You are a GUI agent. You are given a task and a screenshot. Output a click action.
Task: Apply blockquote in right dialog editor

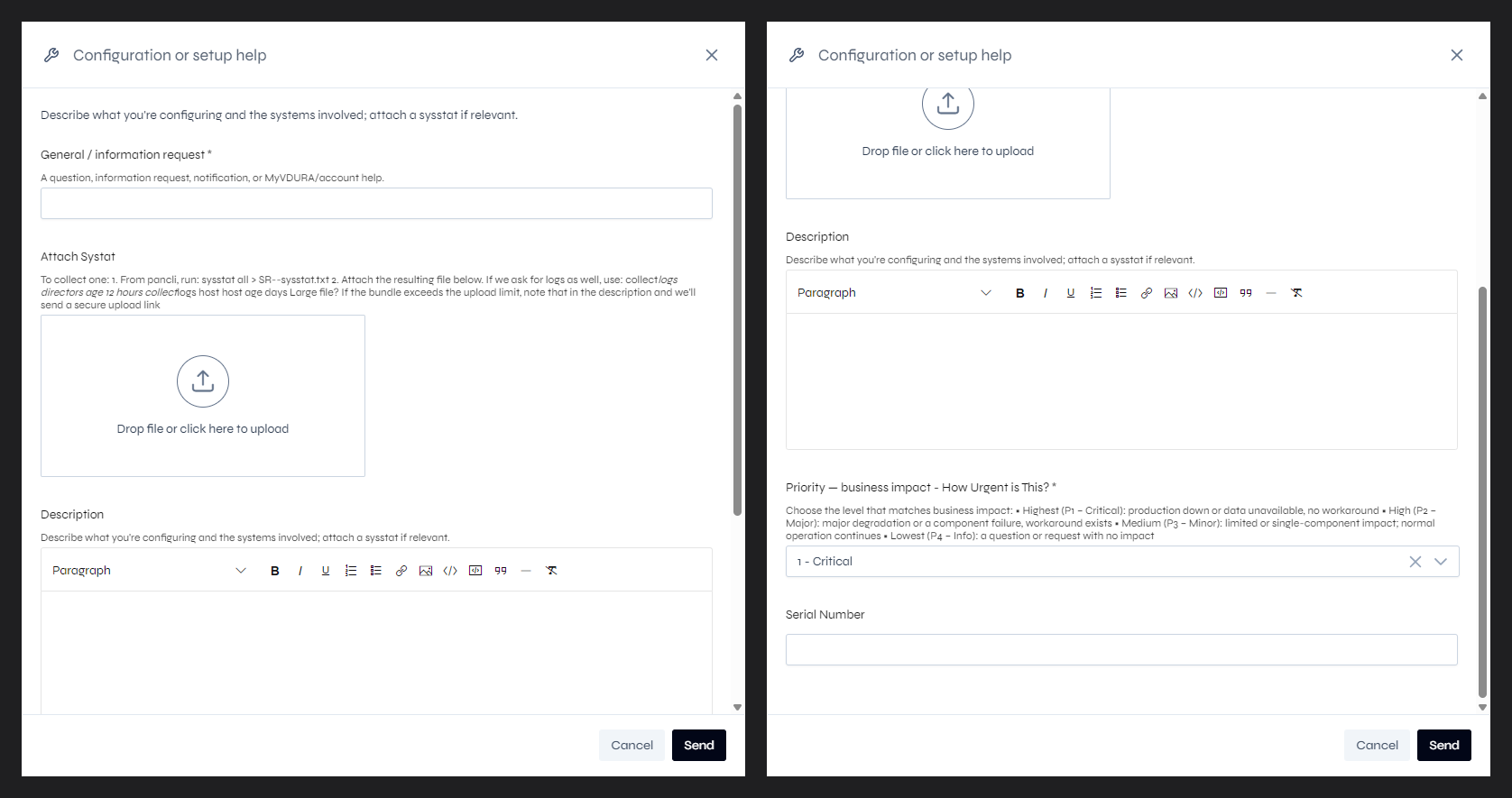(1246, 293)
